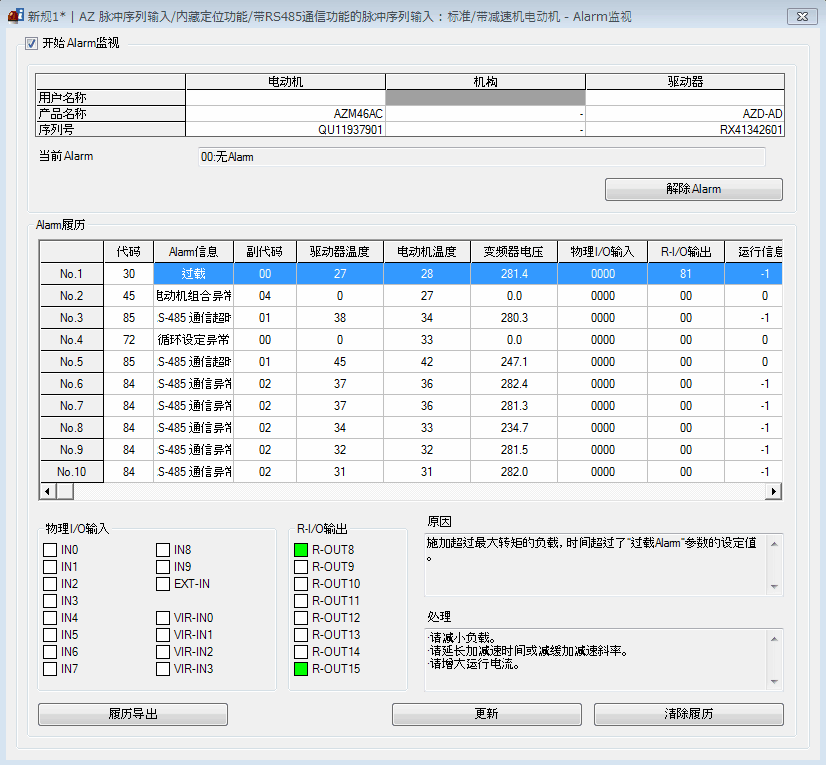Click the green R-OUT15 indicator

pos(301,669)
